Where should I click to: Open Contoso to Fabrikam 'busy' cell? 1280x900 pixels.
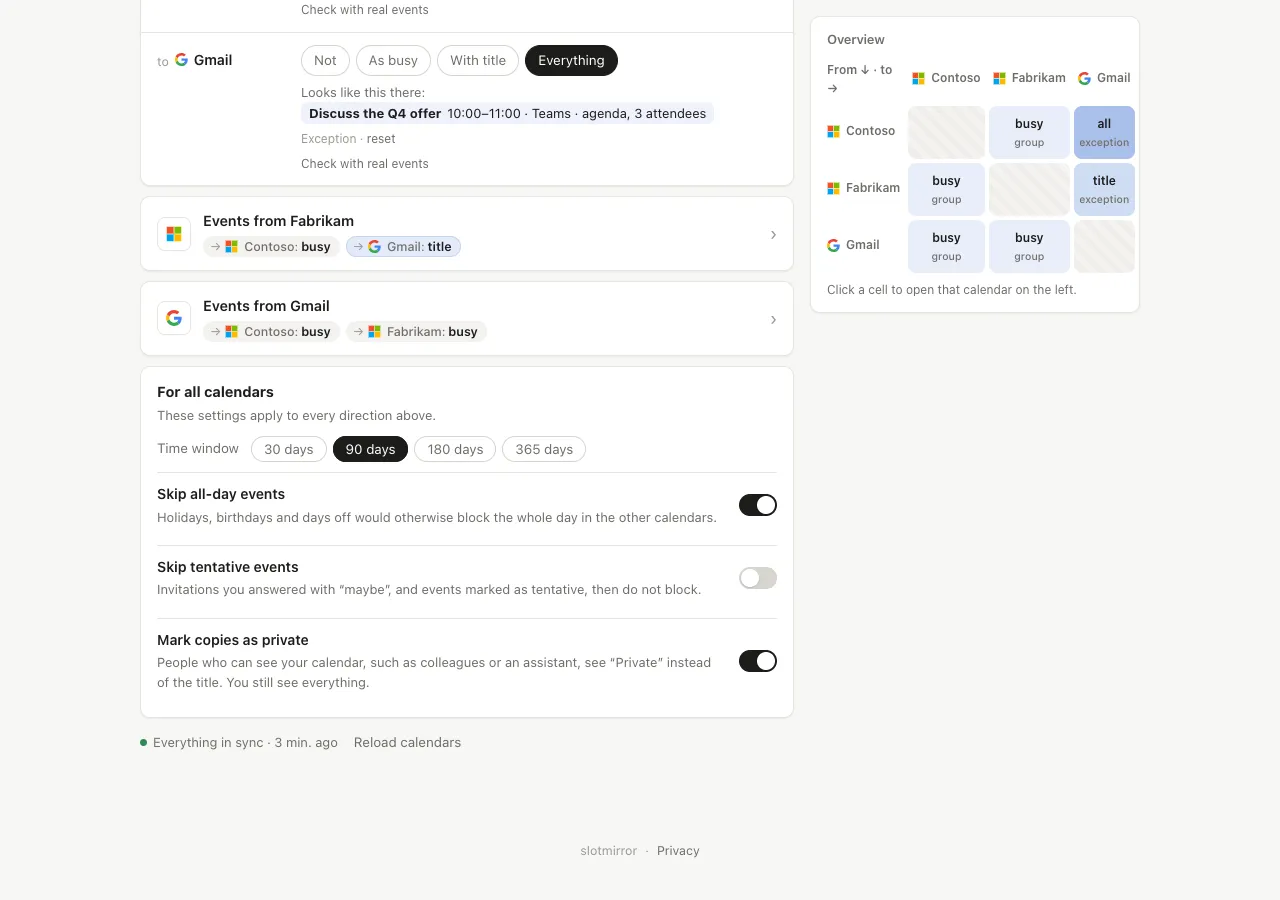tap(1029, 132)
